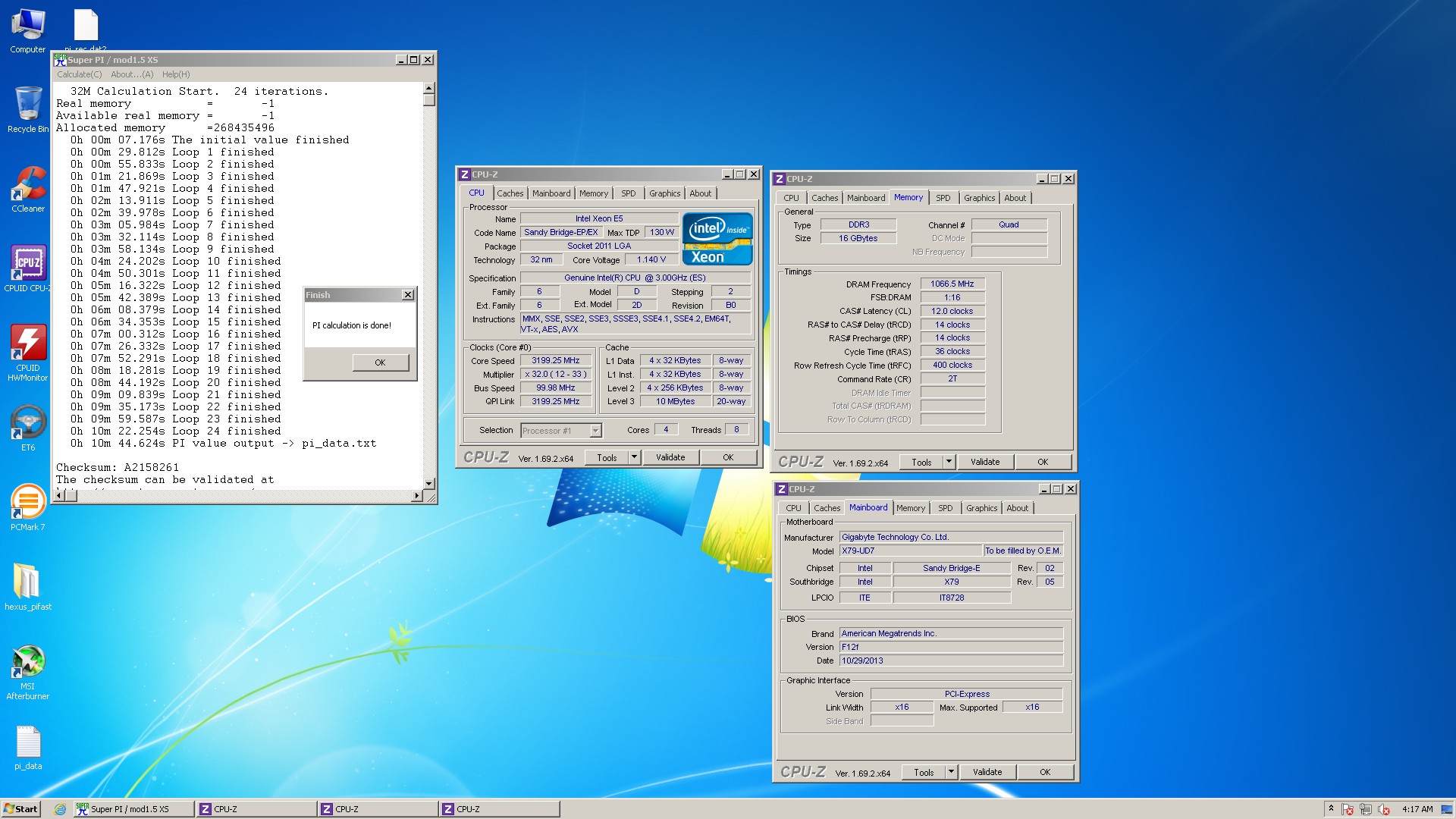Launch CCleaner from the desktop

point(27,190)
